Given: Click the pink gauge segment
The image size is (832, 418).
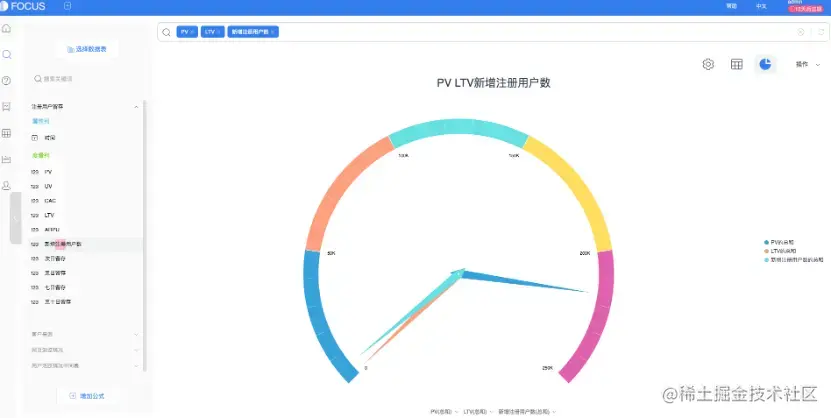Looking at the screenshot, I should pos(599,318).
